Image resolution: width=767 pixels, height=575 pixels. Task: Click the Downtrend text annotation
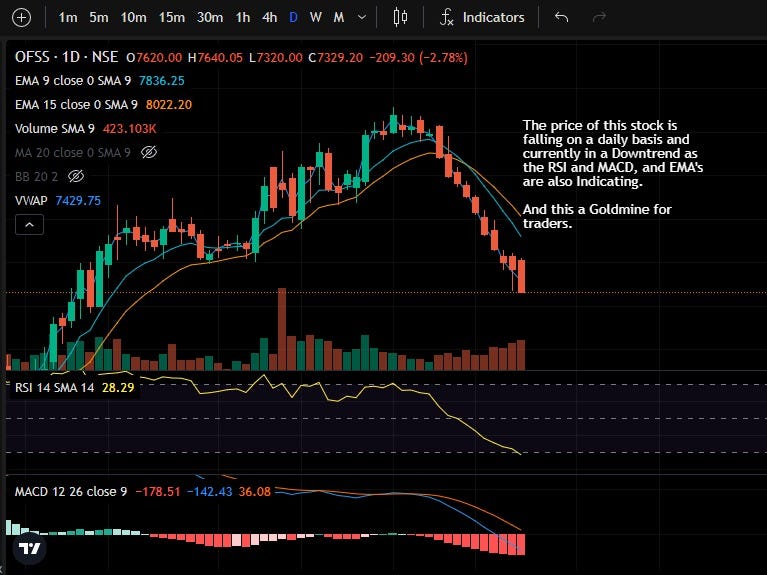tap(612, 174)
